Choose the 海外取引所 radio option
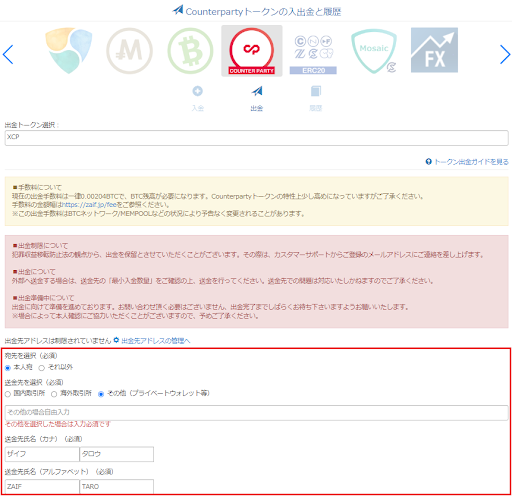 pyautogui.click(x=54, y=394)
